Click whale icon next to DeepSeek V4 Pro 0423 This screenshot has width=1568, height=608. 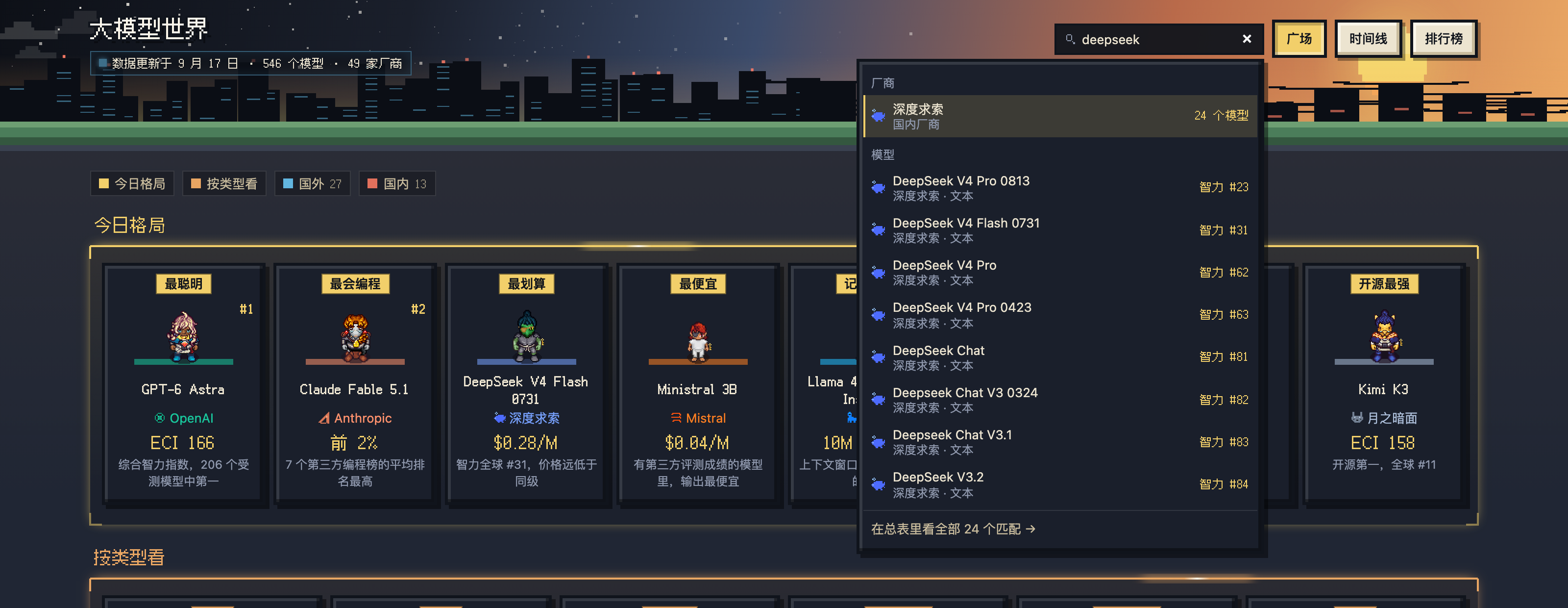[x=878, y=314]
